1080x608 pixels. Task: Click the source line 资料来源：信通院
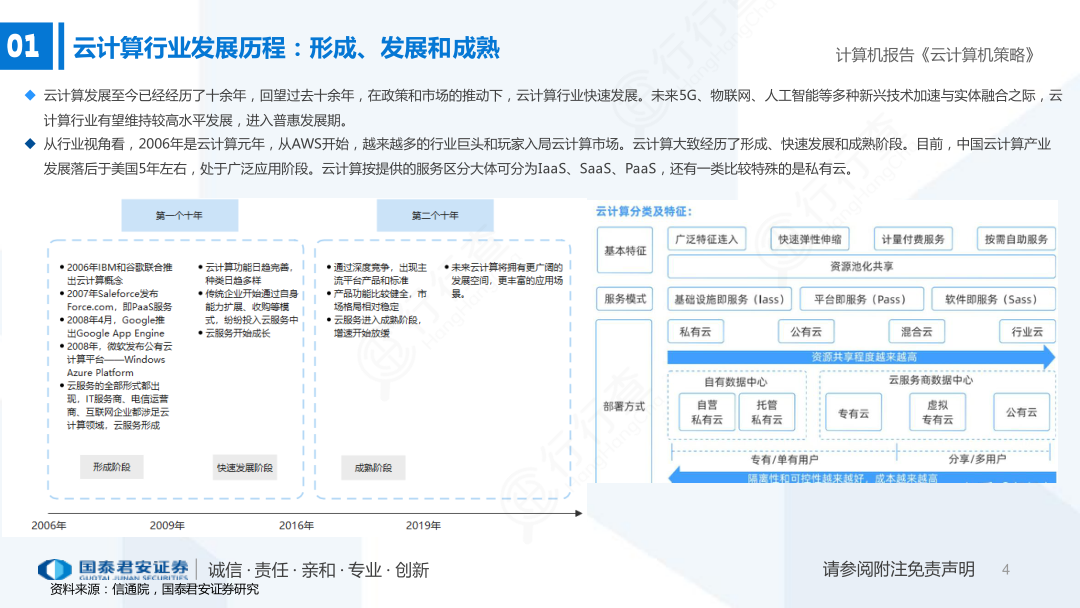[x=154, y=589]
